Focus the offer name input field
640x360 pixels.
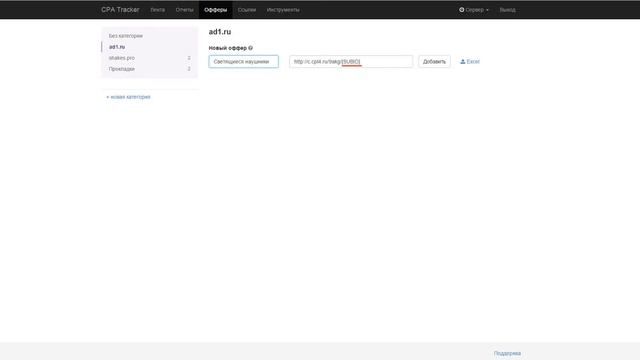[x=244, y=62]
